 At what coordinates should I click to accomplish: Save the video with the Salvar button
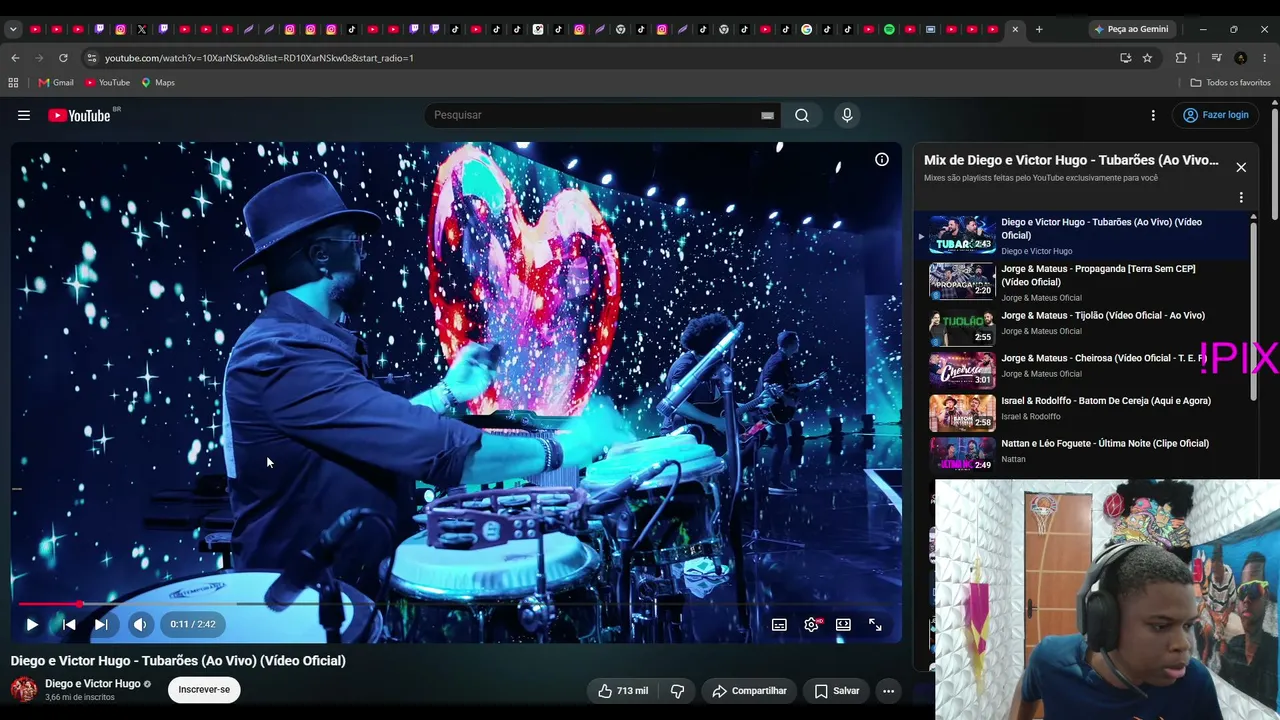point(837,691)
